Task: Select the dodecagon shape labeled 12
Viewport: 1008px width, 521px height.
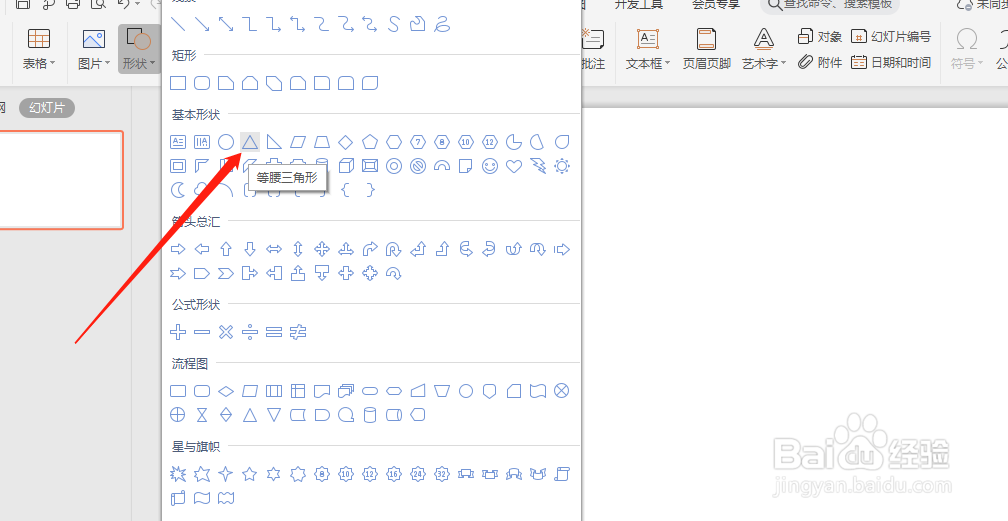Action: [x=490, y=142]
